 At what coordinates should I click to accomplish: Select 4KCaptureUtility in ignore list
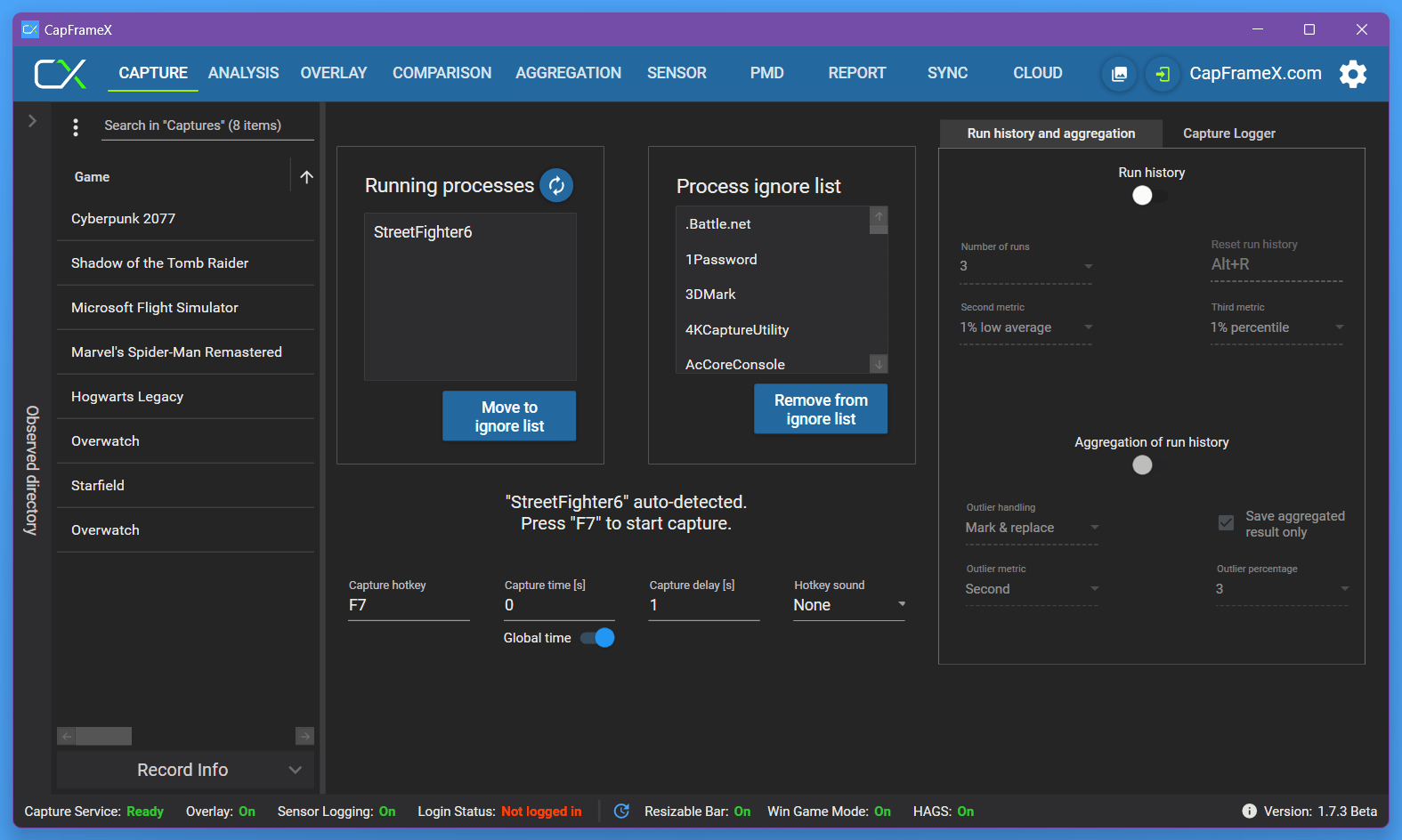(773, 330)
